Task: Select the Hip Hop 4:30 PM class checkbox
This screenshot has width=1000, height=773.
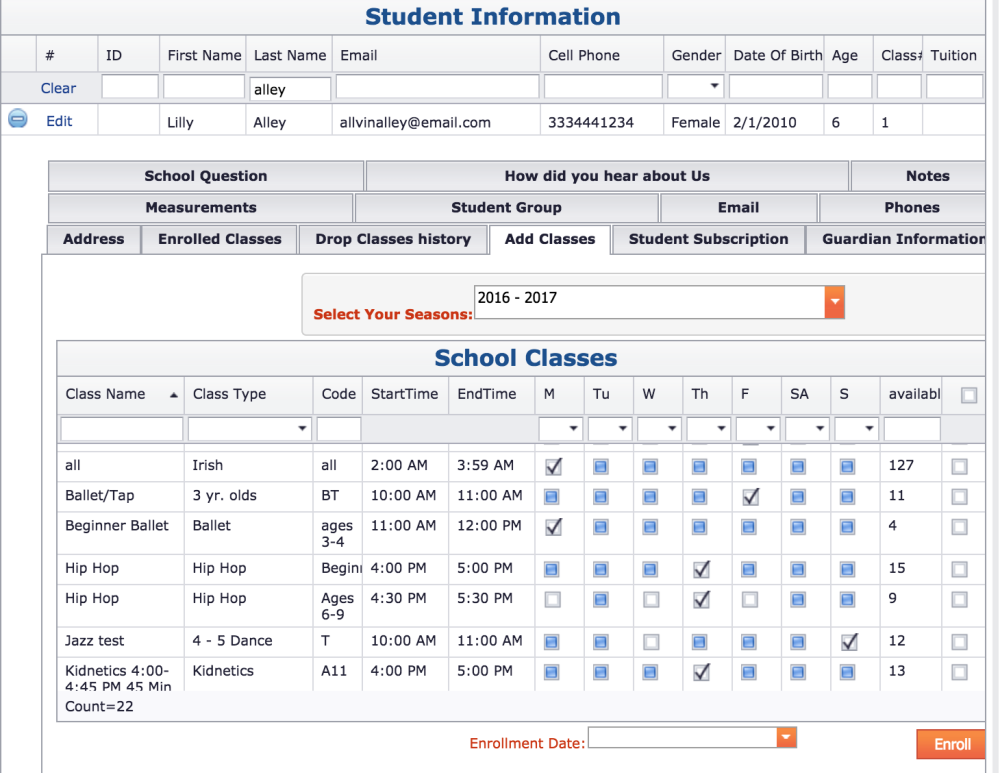Action: (x=959, y=600)
